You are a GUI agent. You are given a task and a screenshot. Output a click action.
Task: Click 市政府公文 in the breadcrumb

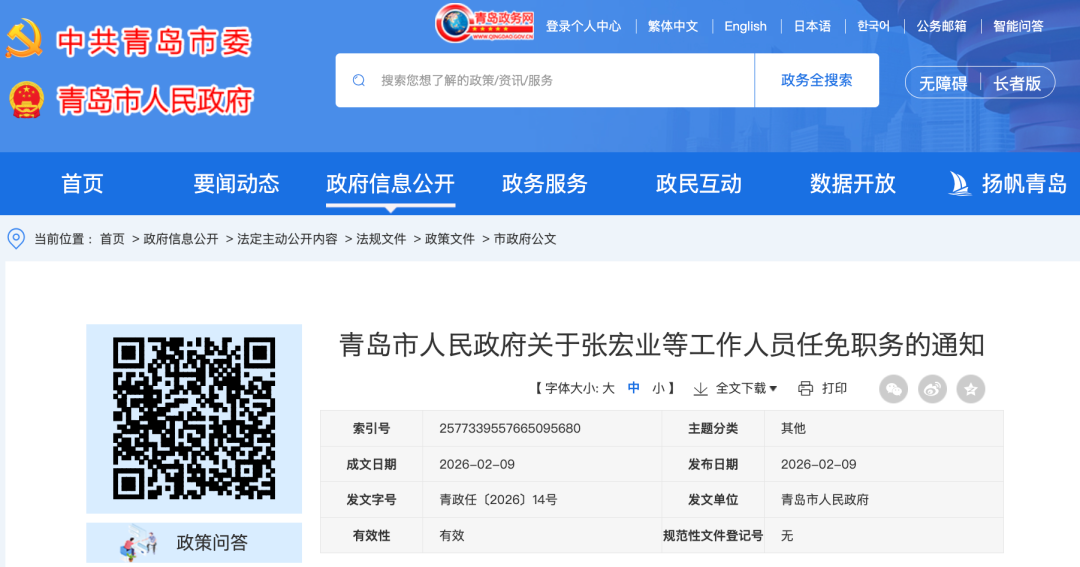tap(525, 239)
